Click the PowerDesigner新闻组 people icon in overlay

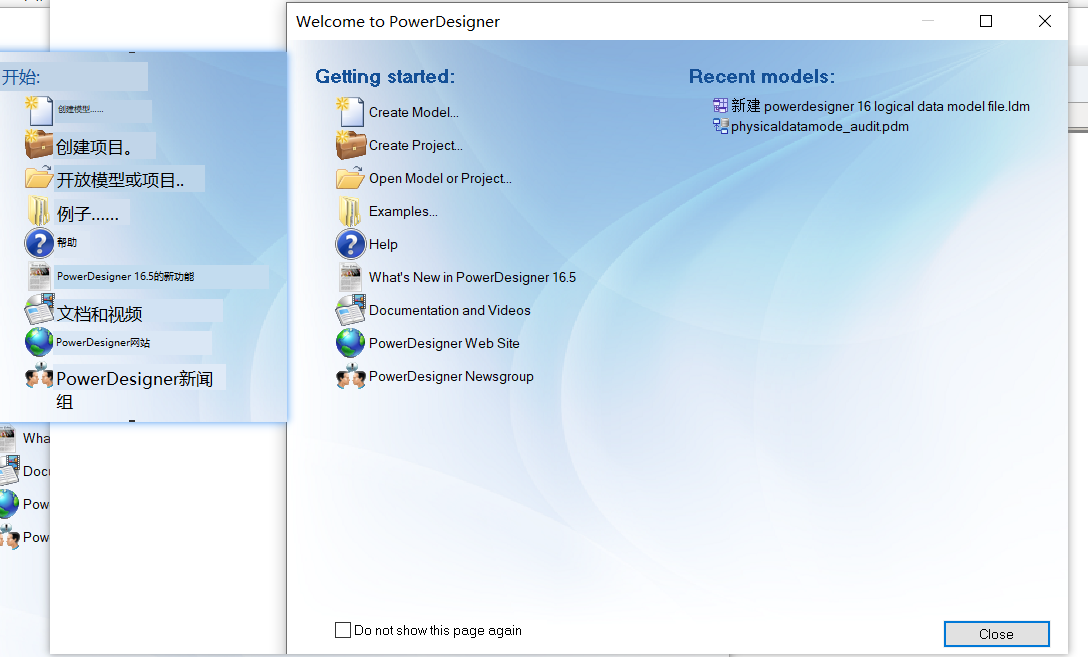tap(39, 375)
